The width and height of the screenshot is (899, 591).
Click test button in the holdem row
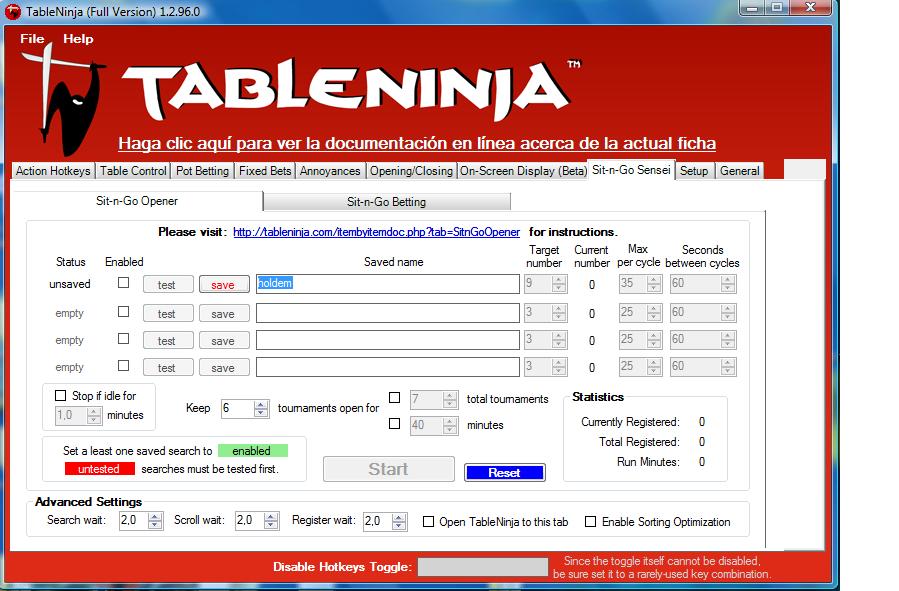[x=167, y=284]
